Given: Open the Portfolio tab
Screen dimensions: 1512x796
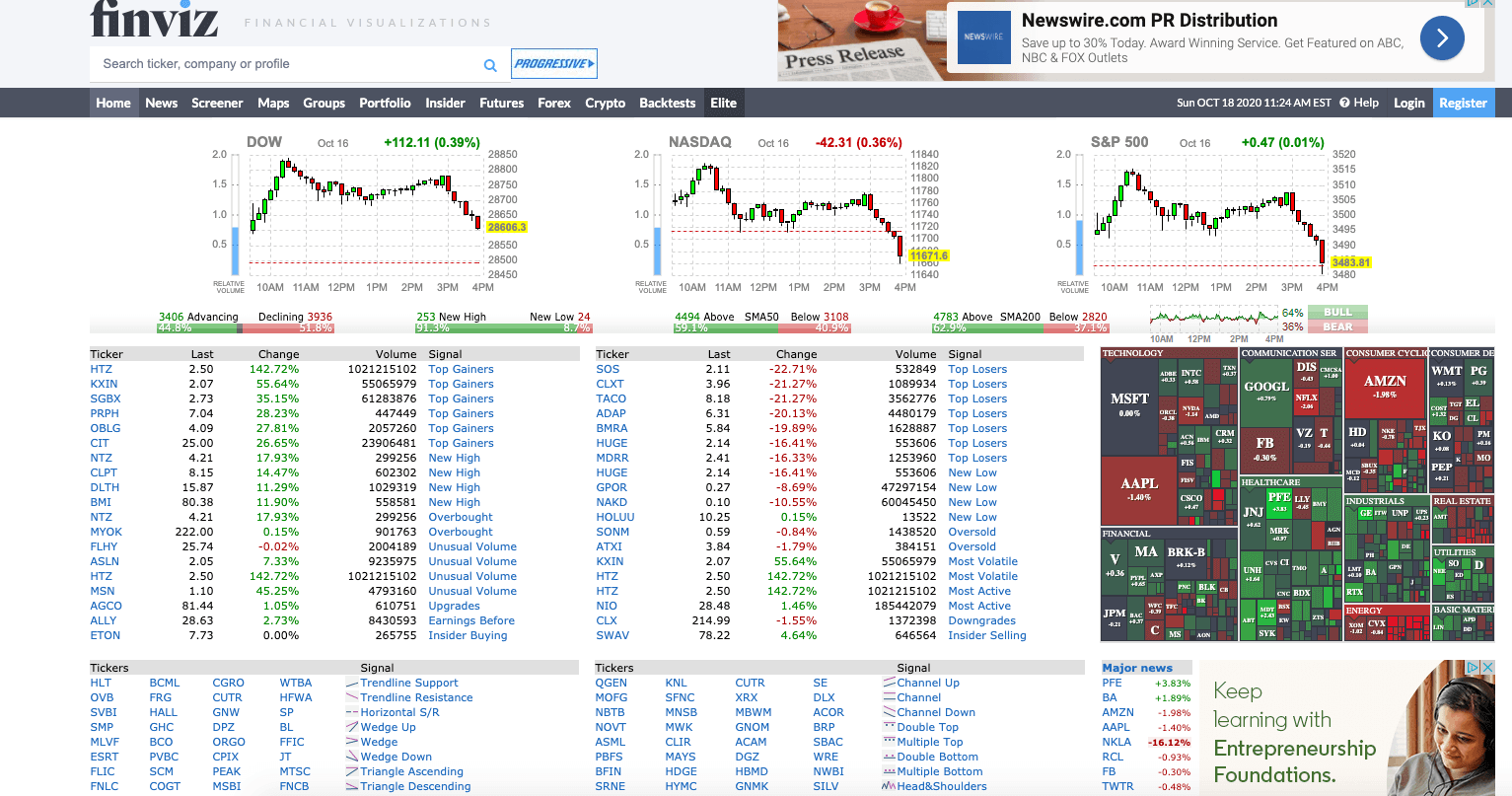Looking at the screenshot, I should (385, 103).
